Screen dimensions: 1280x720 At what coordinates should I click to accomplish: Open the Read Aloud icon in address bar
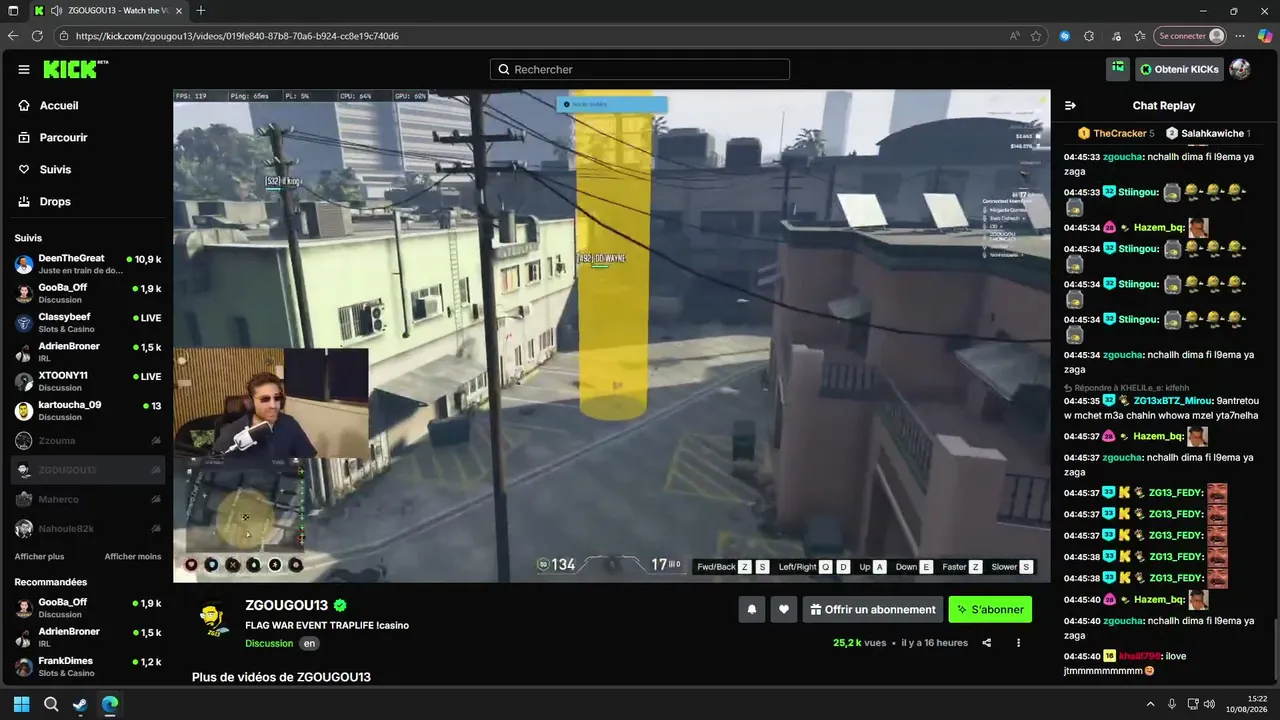coord(1015,36)
